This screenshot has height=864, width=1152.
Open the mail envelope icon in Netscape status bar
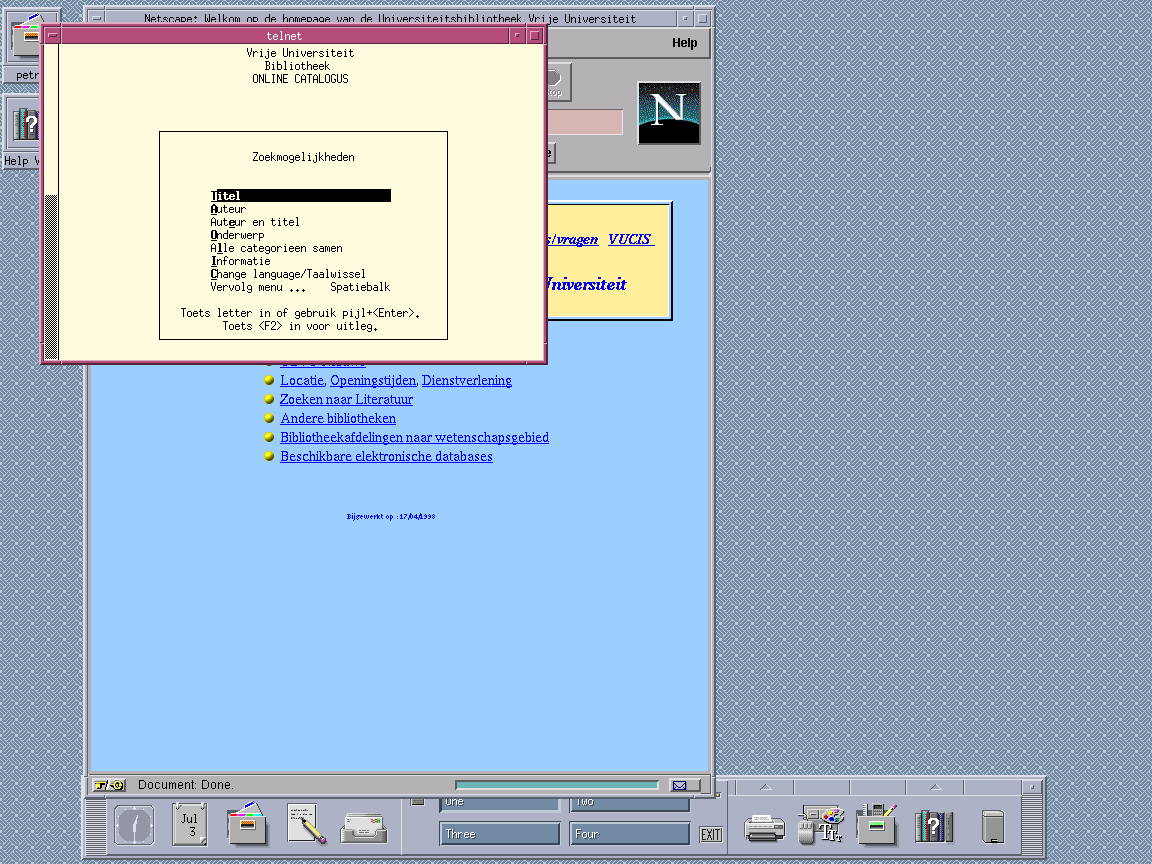pos(680,785)
